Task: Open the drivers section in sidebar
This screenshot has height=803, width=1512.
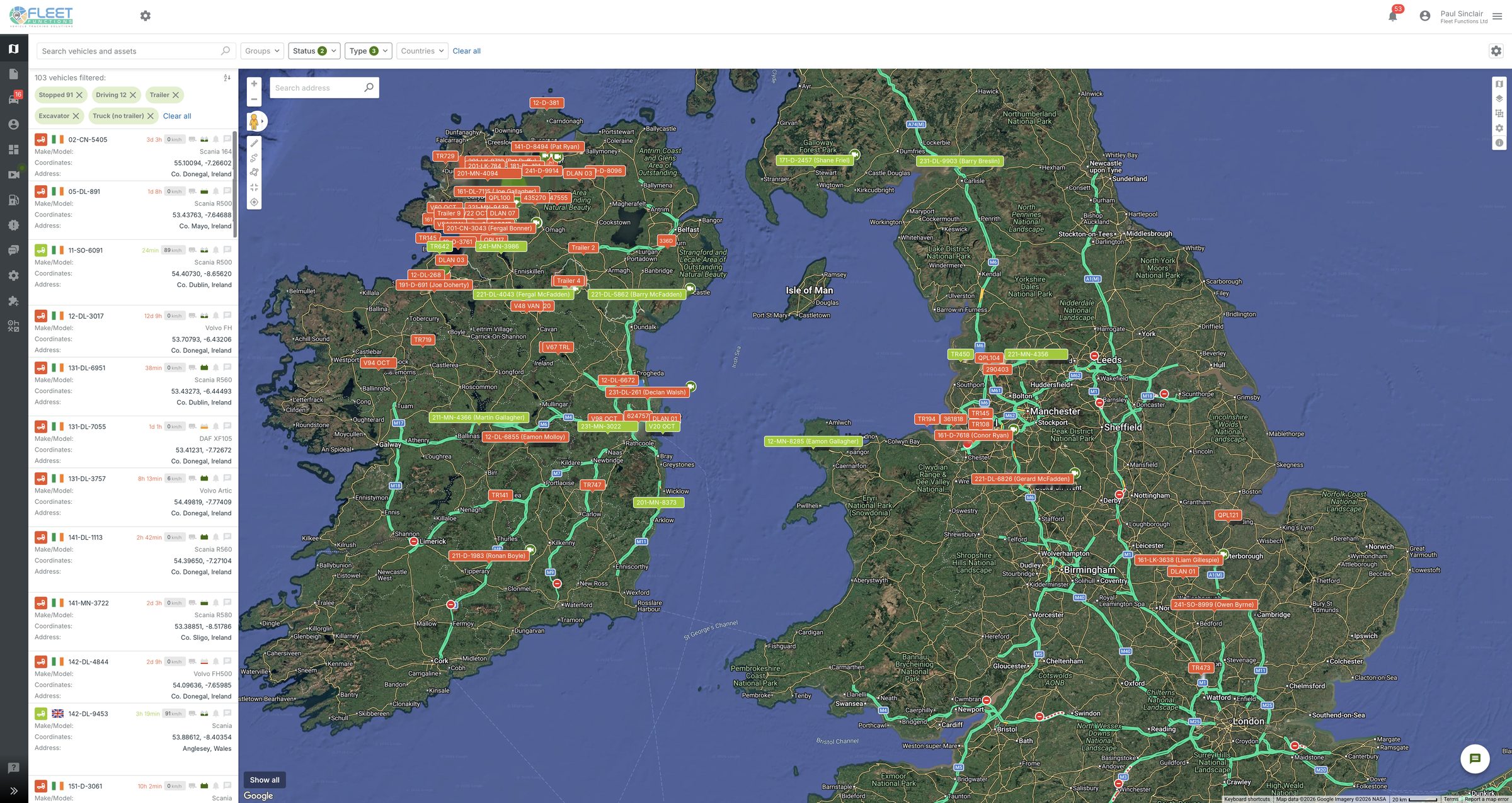Action: point(13,124)
